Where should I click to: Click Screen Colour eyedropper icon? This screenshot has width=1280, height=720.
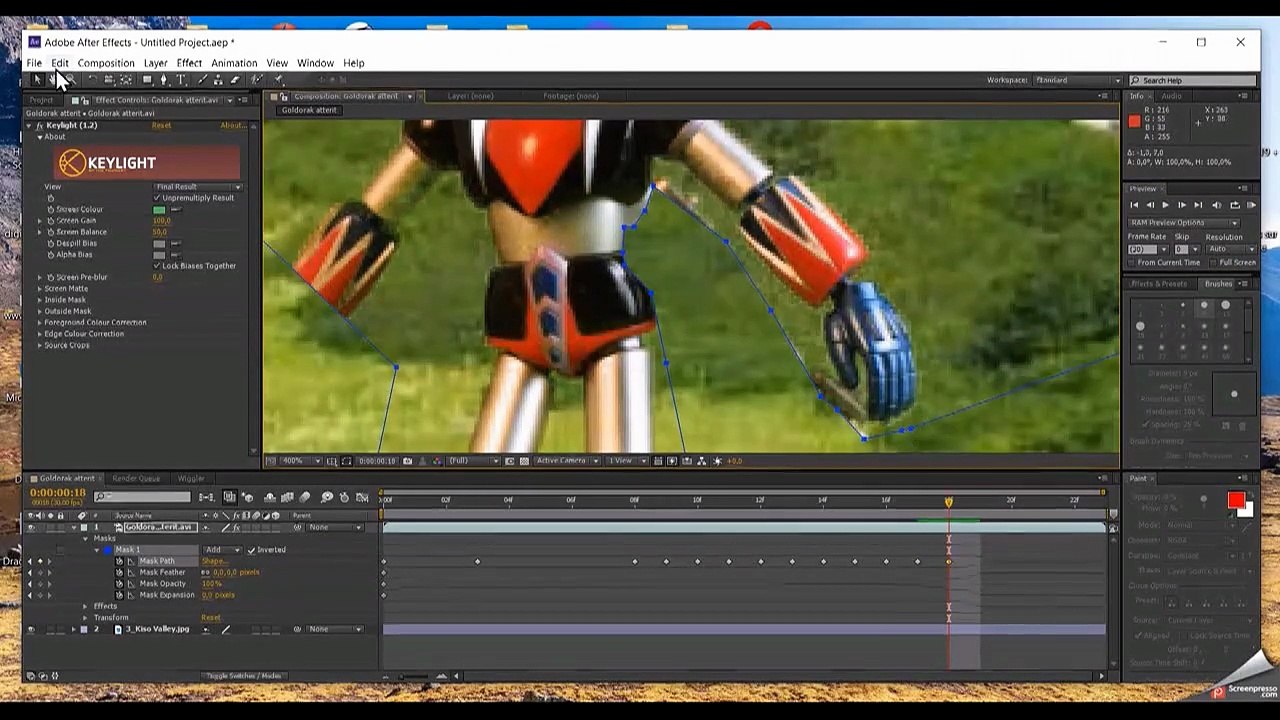[x=176, y=209]
